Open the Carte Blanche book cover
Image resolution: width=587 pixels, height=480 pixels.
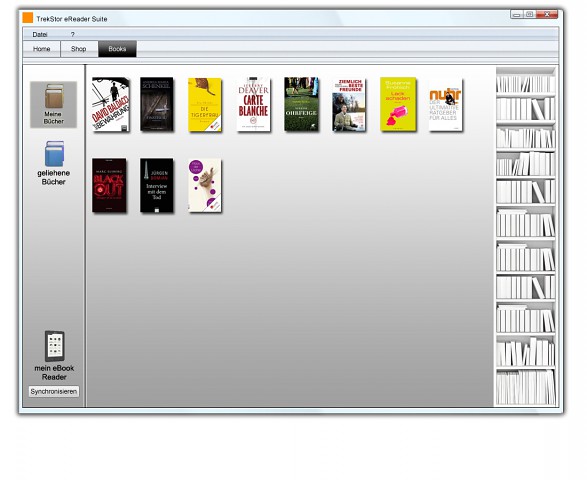click(x=253, y=104)
